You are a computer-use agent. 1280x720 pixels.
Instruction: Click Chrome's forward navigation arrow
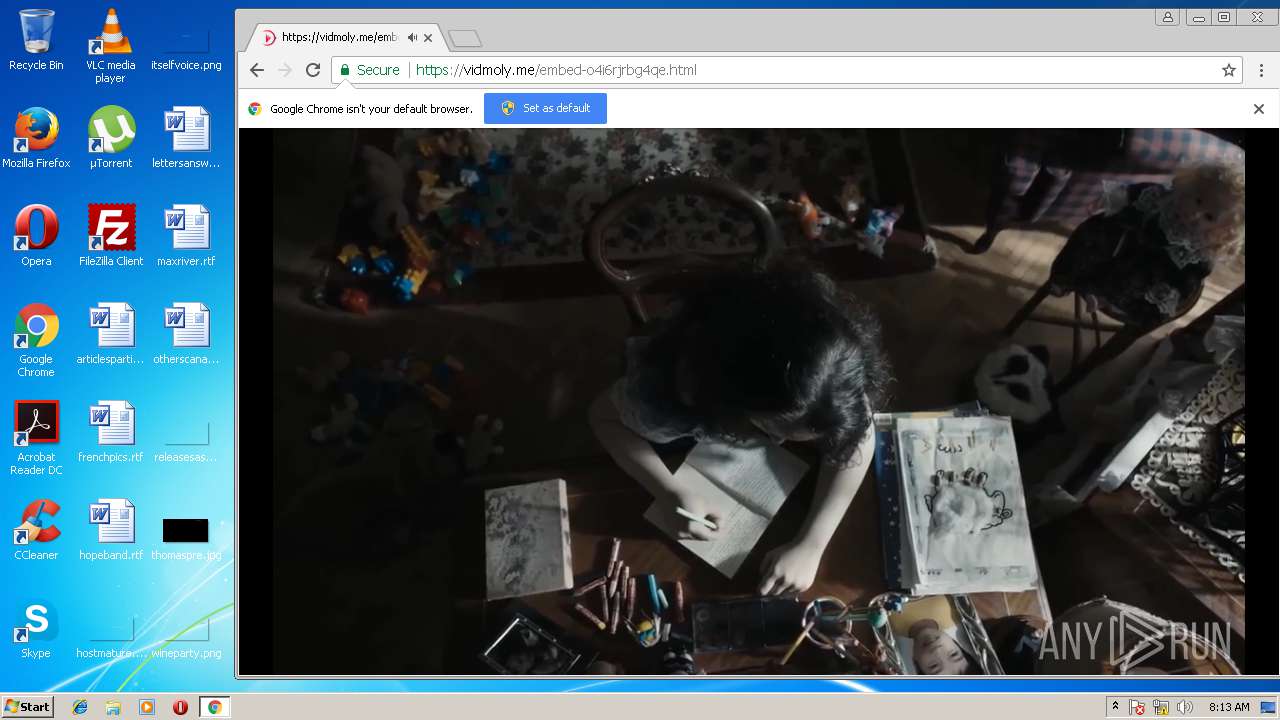coord(285,70)
